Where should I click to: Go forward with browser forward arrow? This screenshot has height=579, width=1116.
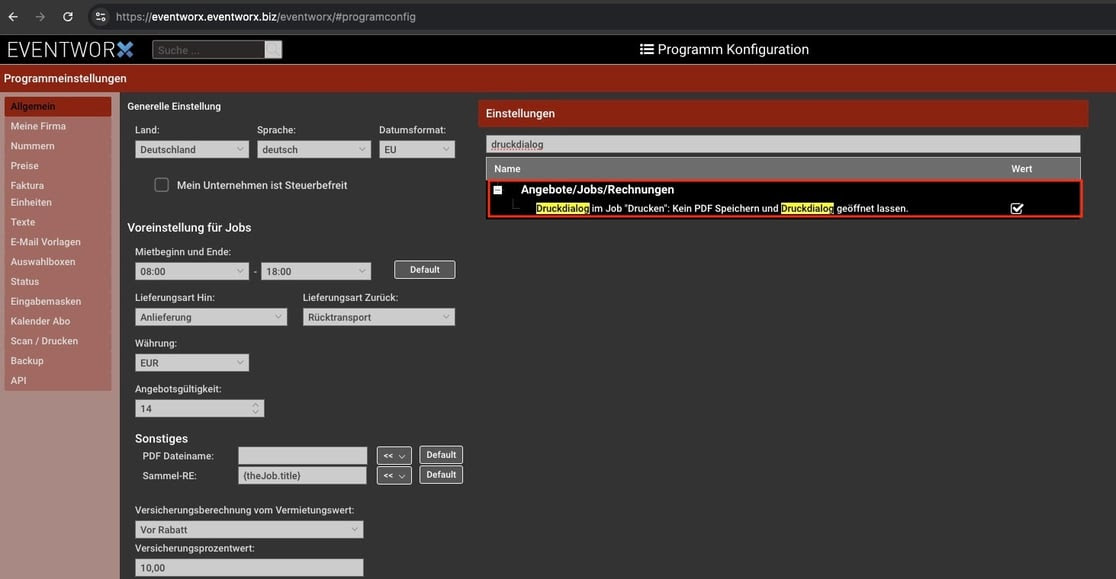40,16
